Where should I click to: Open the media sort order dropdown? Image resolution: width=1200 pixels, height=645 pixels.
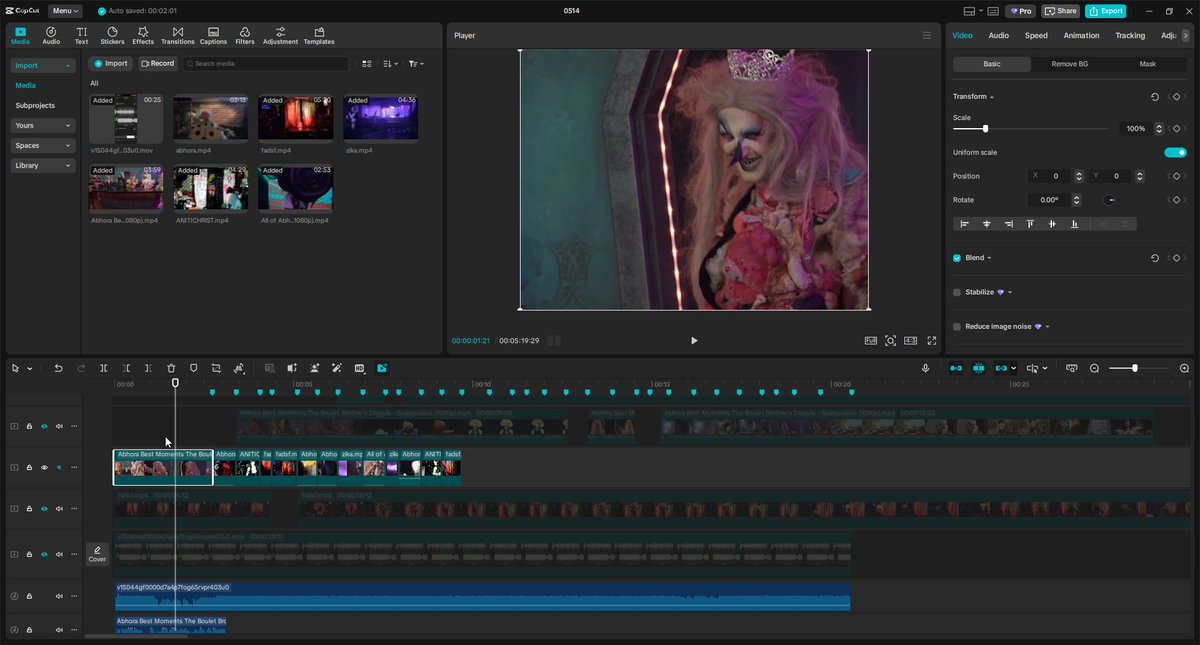tap(391, 63)
